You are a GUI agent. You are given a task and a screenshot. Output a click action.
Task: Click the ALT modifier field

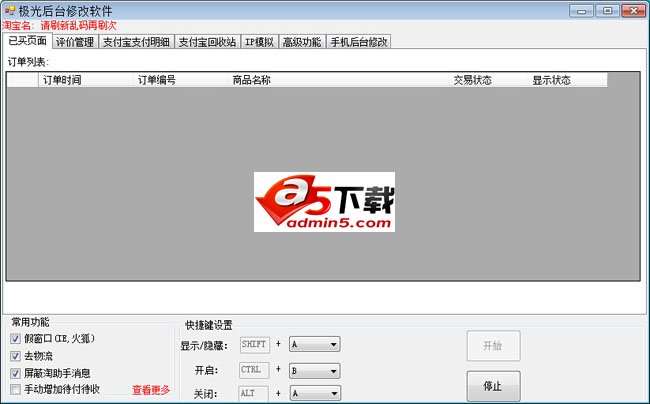coord(253,393)
